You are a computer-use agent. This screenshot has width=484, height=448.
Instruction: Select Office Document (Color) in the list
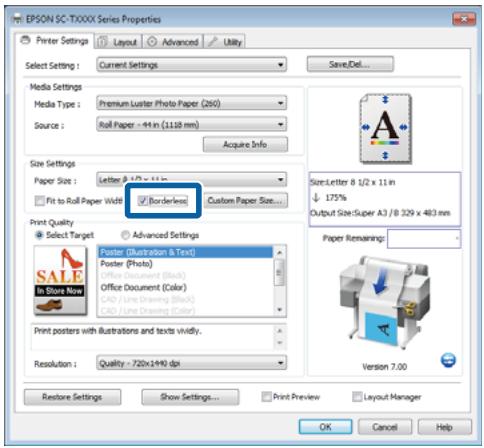pyautogui.click(x=185, y=287)
